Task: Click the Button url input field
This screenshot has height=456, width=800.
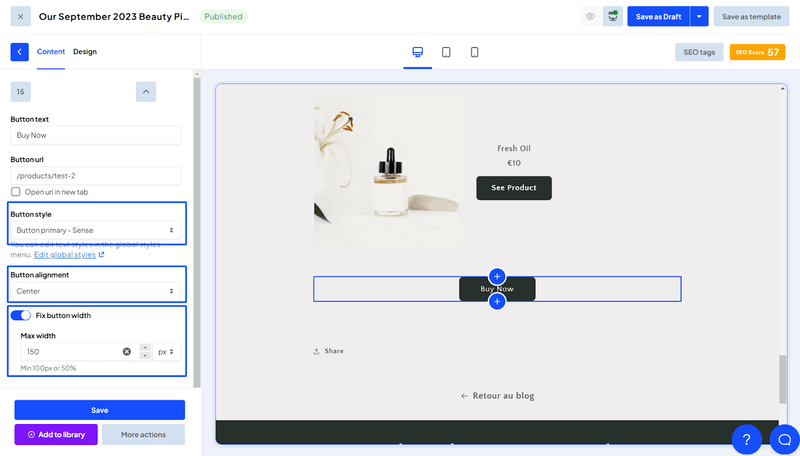Action: tap(95, 175)
